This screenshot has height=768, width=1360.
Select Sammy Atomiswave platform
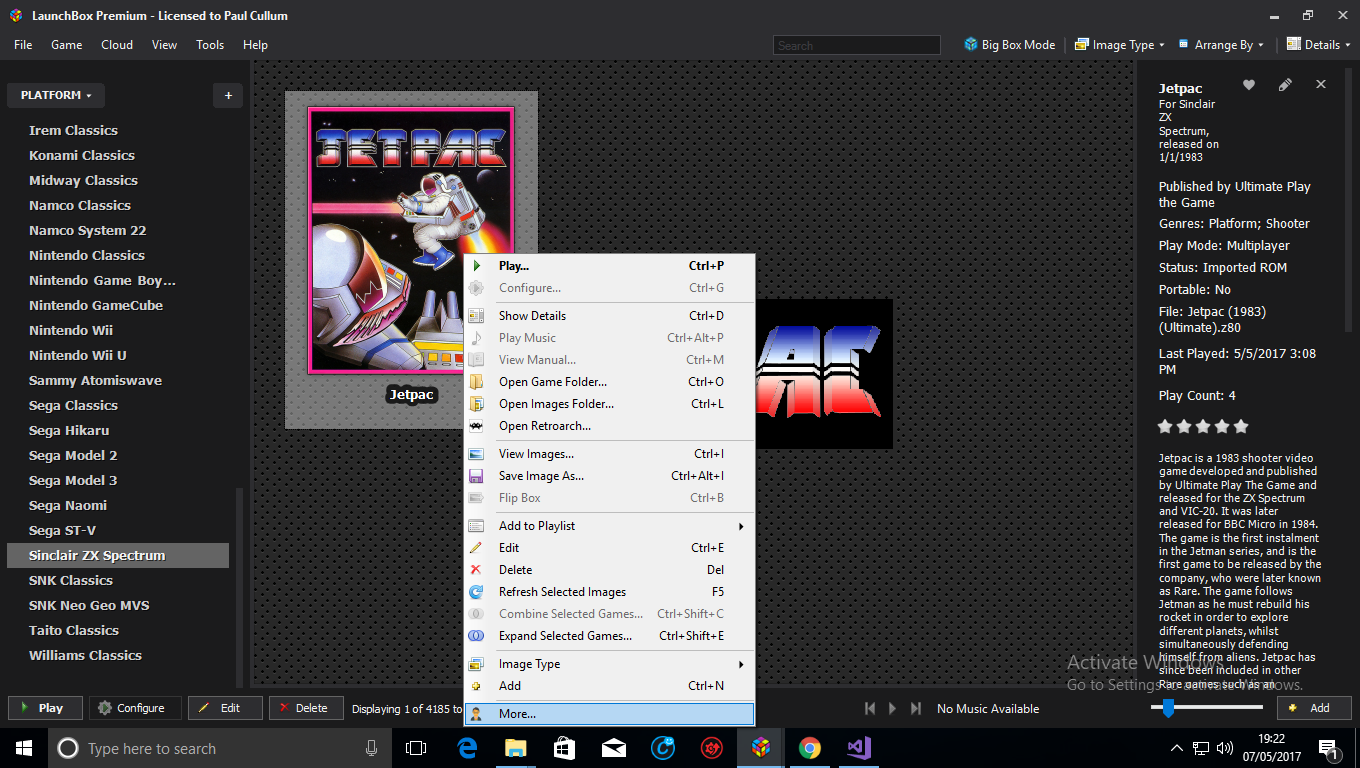click(x=95, y=380)
